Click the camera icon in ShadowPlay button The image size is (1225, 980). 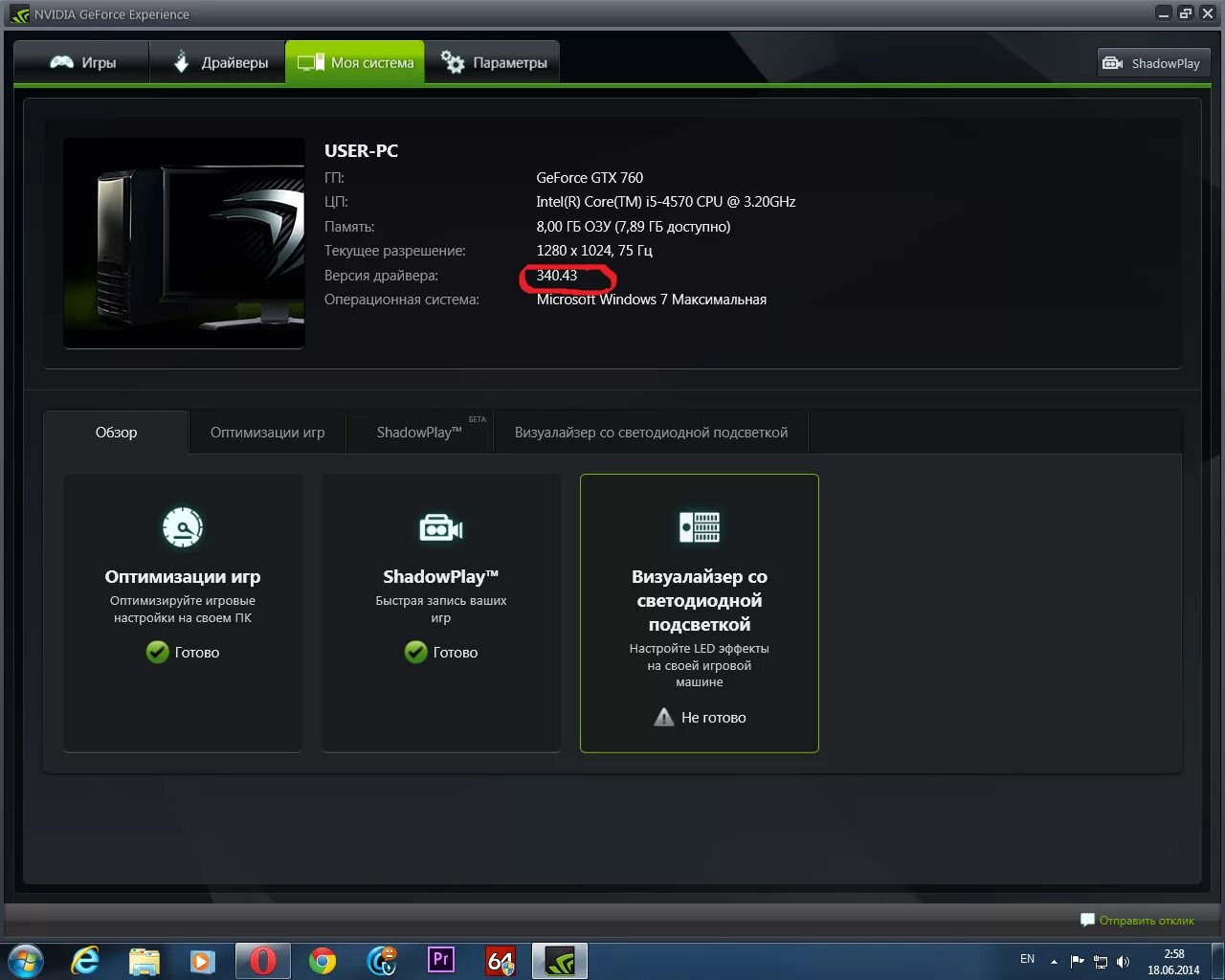[1113, 63]
